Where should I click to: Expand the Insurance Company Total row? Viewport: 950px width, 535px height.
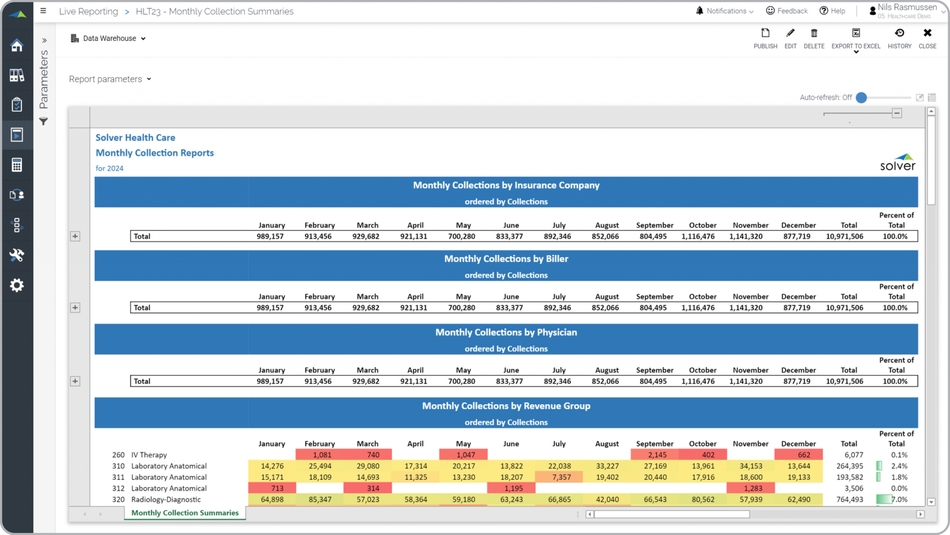point(75,237)
